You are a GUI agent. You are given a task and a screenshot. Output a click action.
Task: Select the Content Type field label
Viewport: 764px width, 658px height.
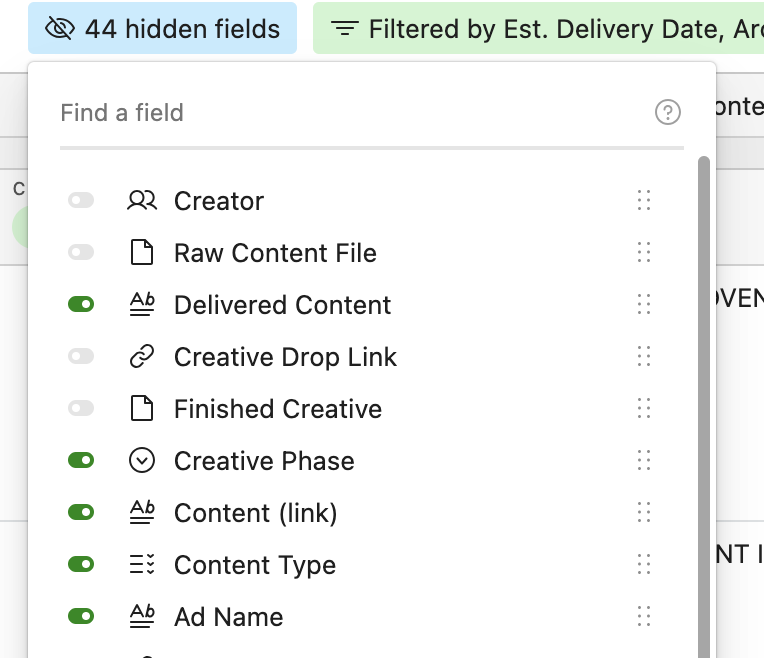click(254, 565)
